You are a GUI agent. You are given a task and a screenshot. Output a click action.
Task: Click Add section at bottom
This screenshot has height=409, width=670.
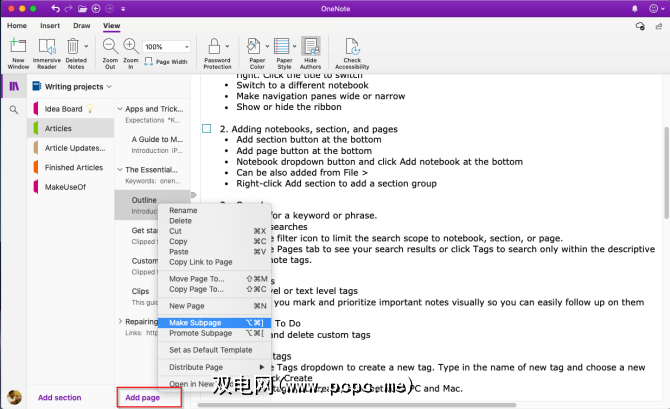(60, 397)
